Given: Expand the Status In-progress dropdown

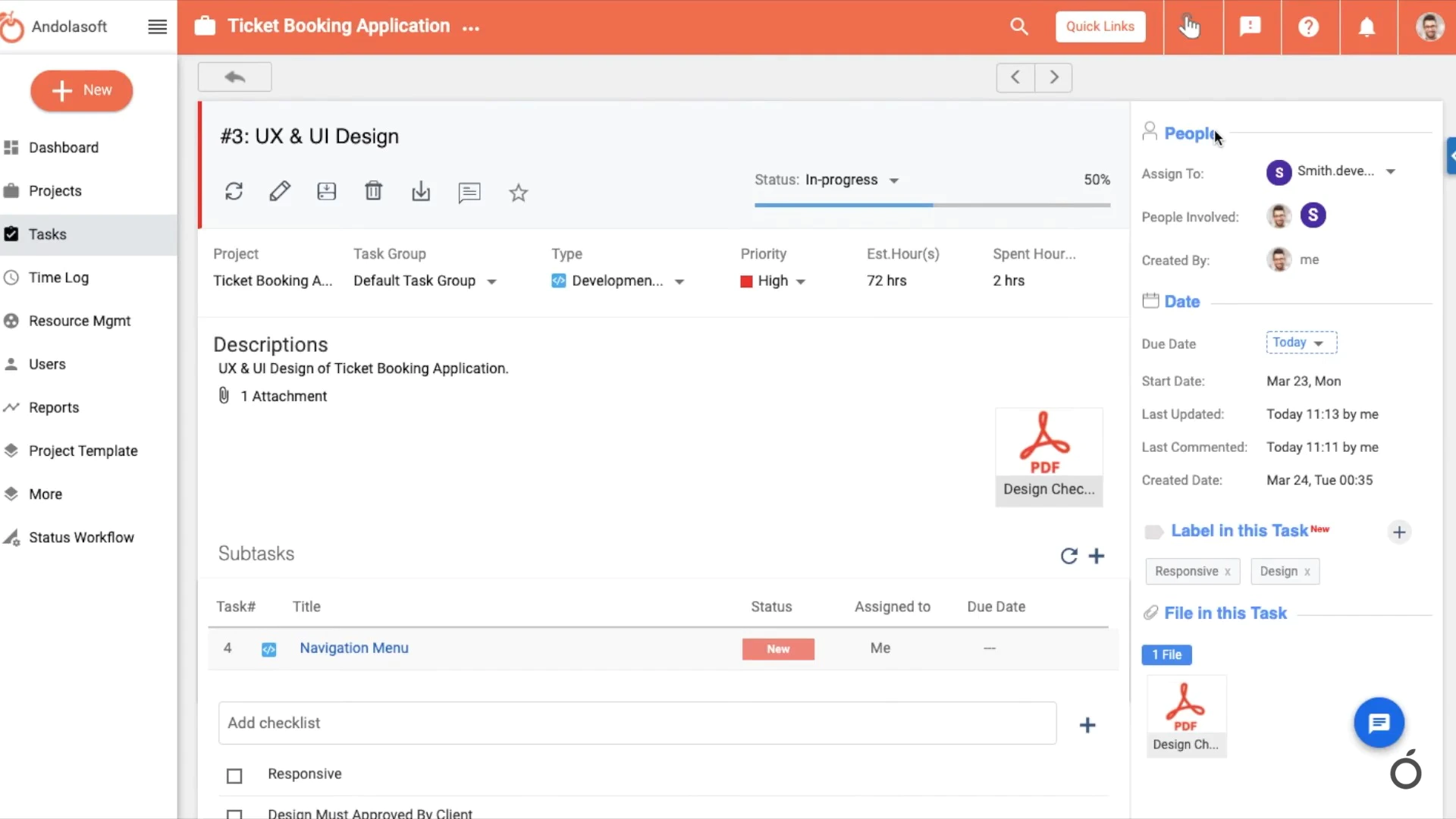Looking at the screenshot, I should point(894,180).
